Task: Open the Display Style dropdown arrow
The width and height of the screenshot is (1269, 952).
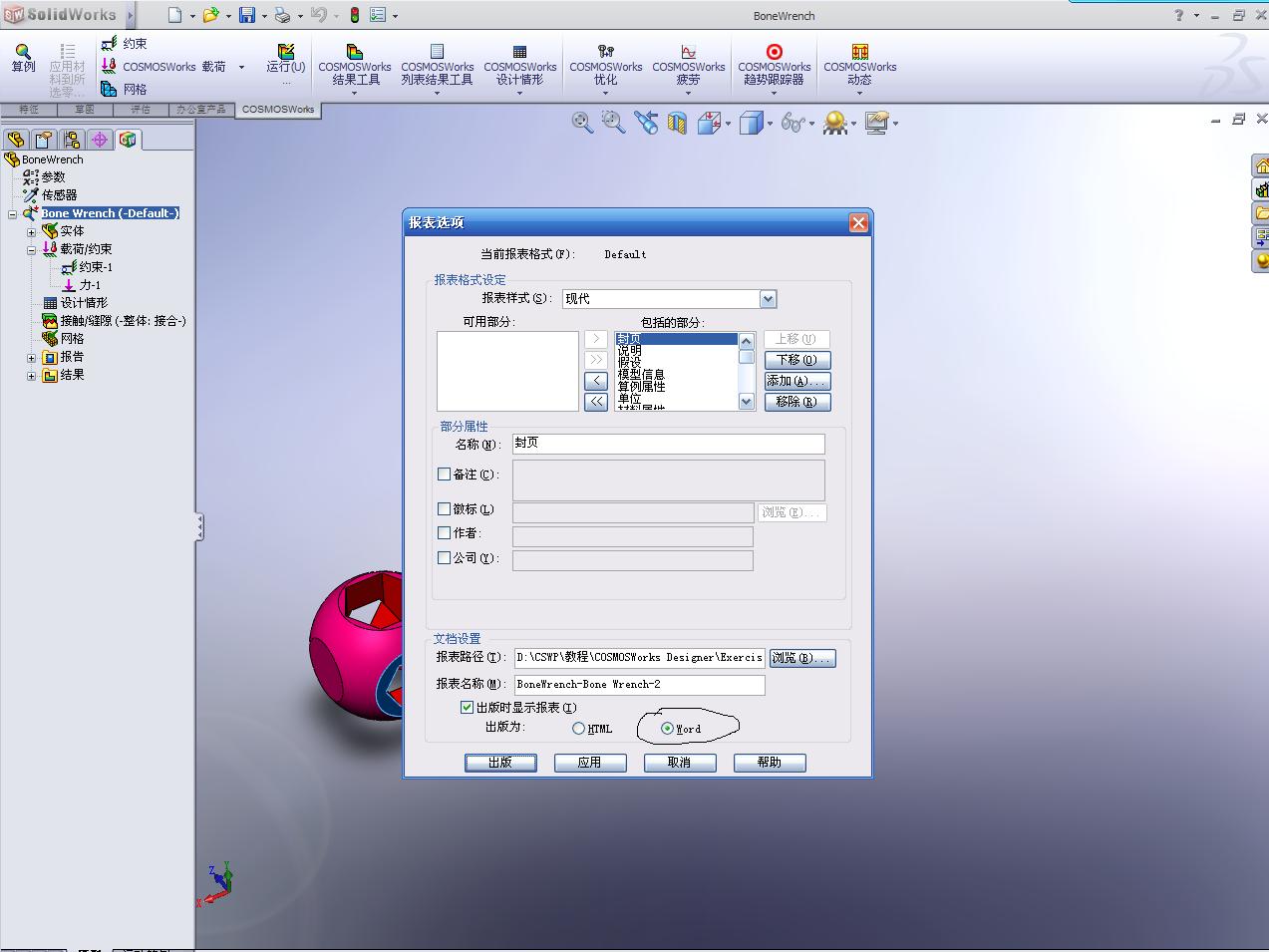Action: 770,124
